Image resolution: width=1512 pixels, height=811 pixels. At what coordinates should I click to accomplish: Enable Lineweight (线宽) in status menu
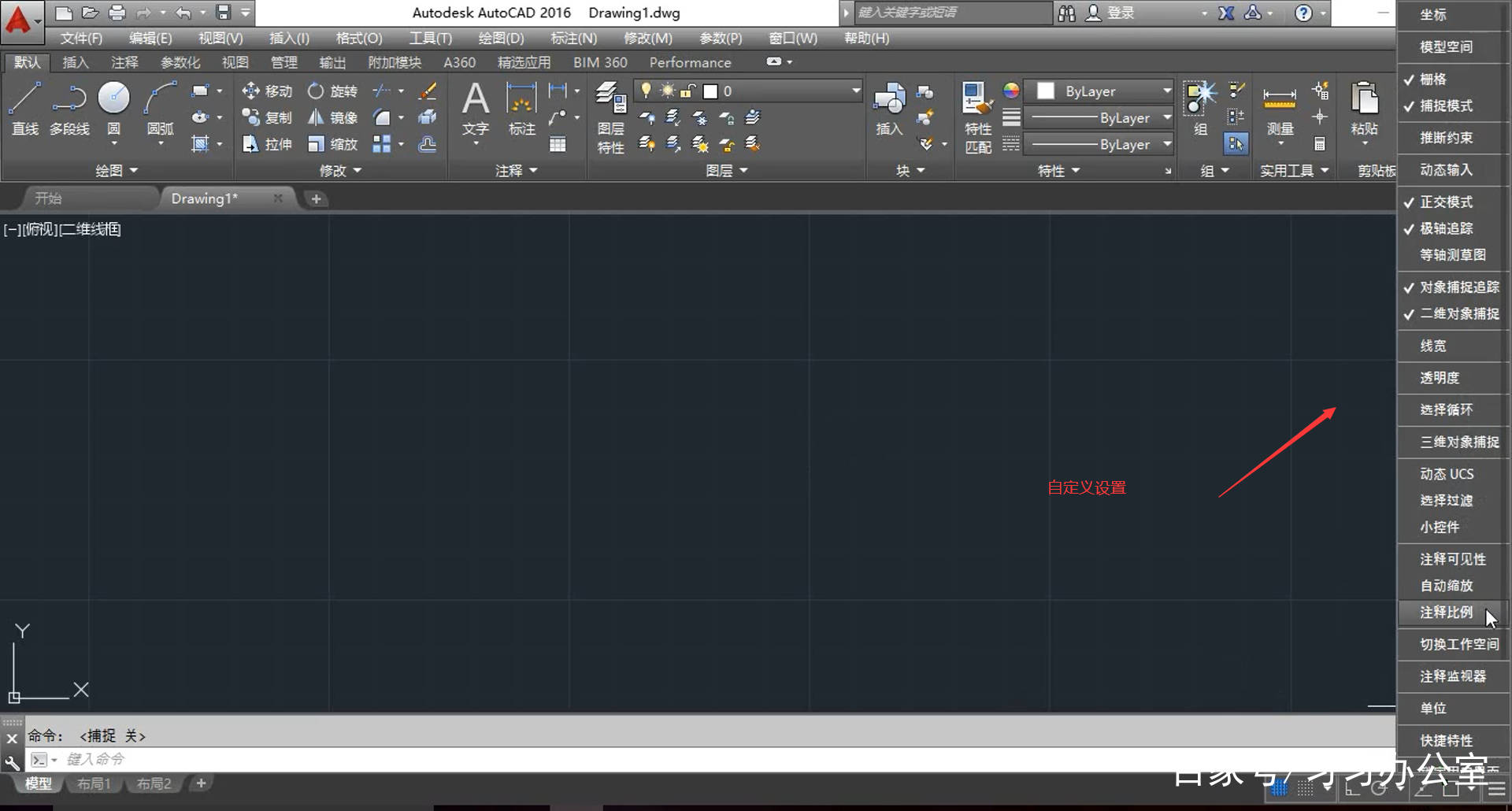point(1433,346)
